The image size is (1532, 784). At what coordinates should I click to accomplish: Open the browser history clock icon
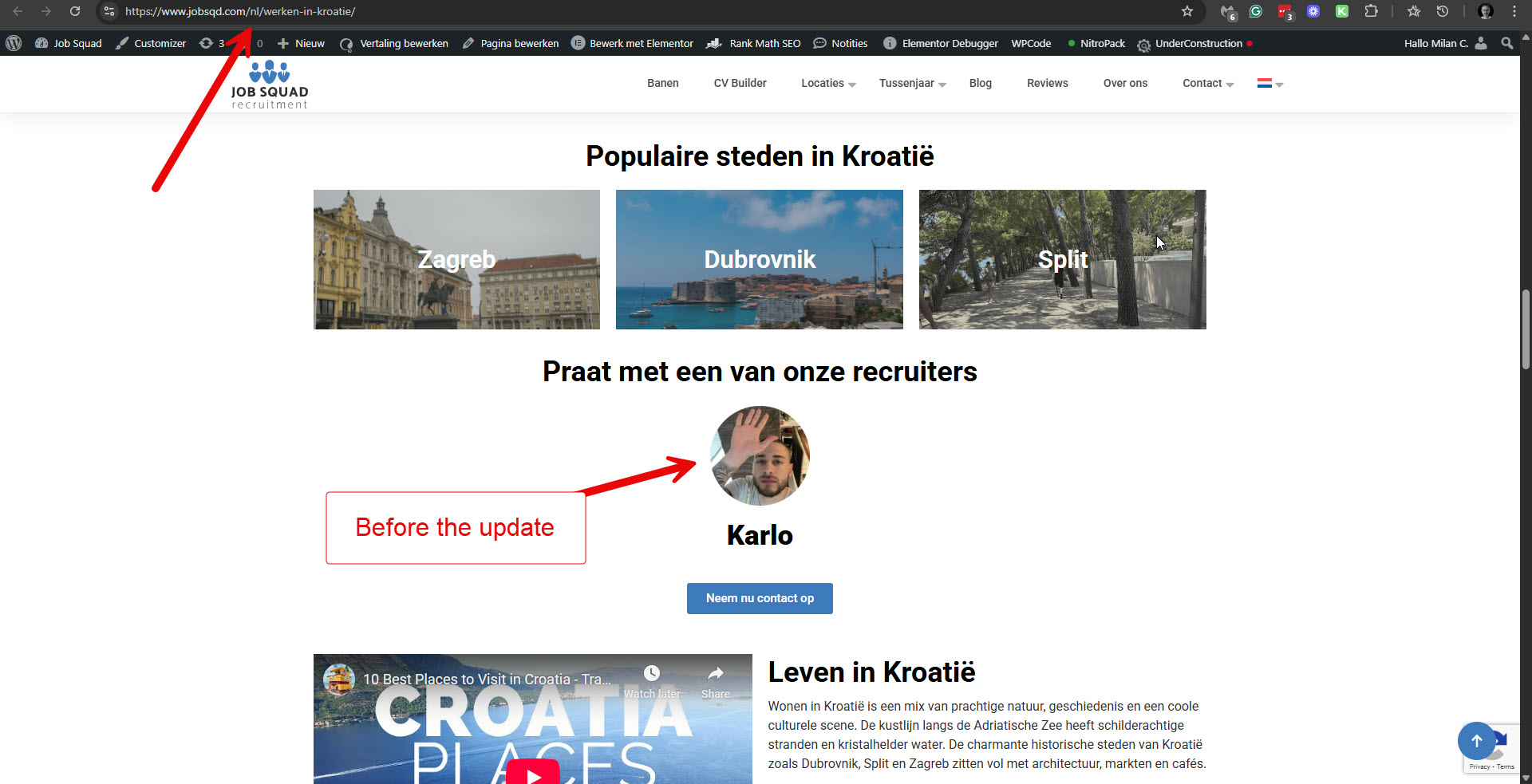(1443, 11)
